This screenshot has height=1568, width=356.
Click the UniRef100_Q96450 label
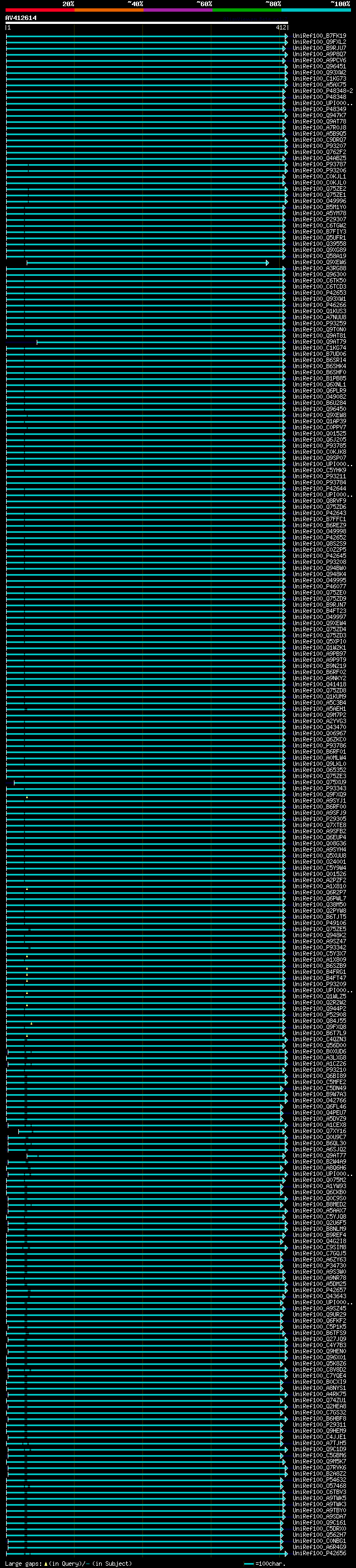click(x=319, y=409)
